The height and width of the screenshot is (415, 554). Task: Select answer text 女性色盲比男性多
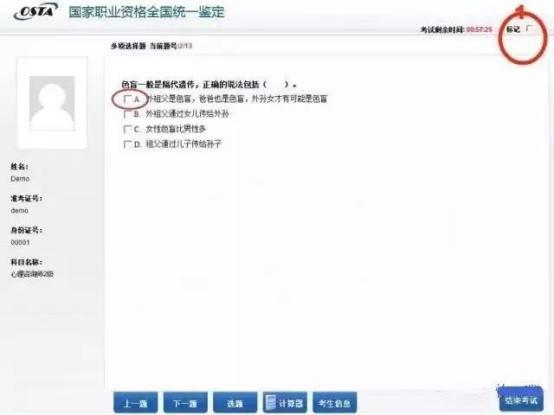click(x=176, y=129)
